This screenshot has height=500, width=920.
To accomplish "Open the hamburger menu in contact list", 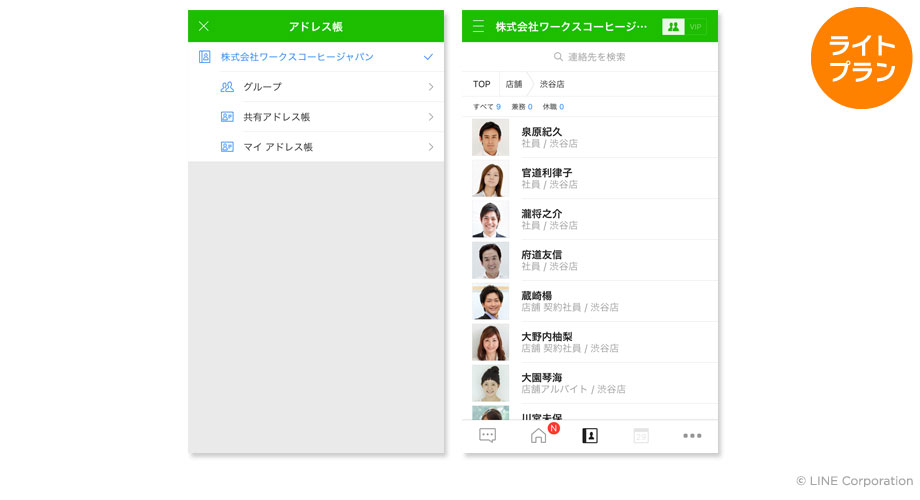I will click(478, 26).
